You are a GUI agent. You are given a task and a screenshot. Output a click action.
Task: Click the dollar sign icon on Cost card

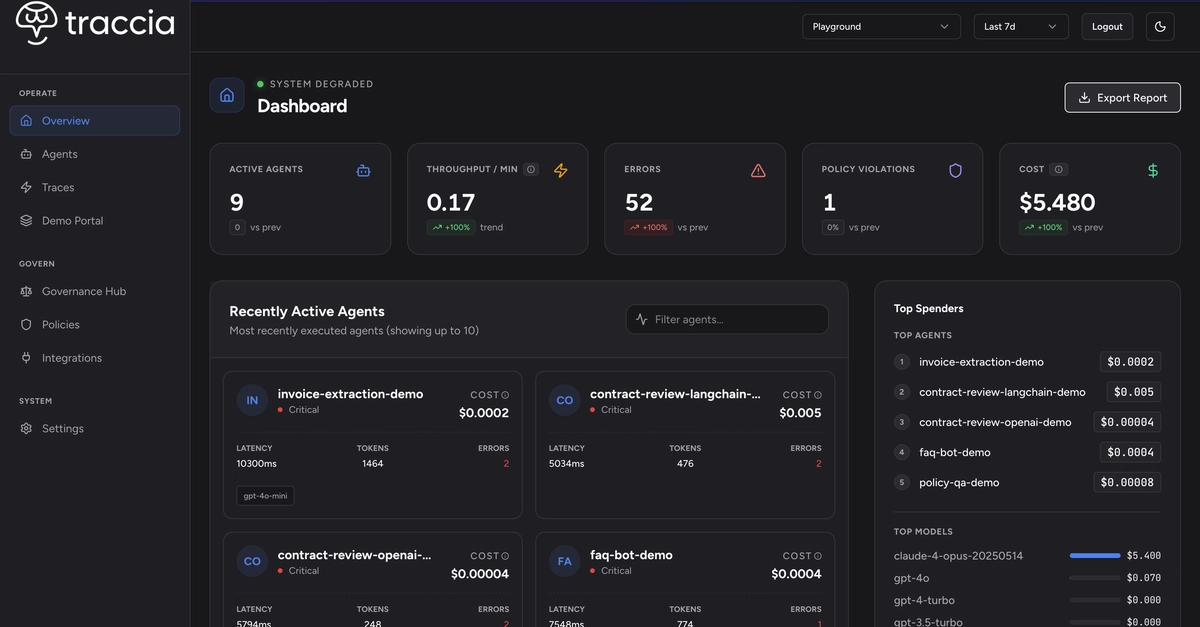pos(1153,171)
